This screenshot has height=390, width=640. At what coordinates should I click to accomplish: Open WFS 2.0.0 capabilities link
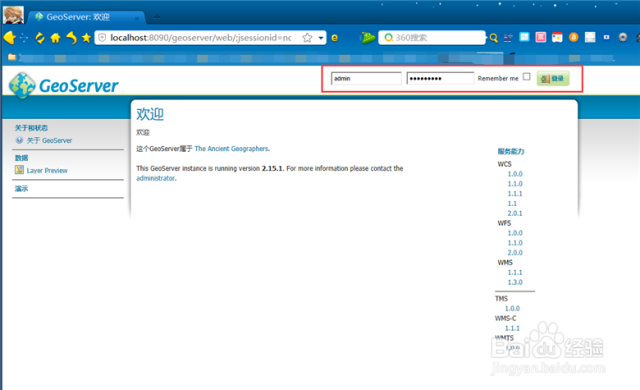click(x=515, y=253)
